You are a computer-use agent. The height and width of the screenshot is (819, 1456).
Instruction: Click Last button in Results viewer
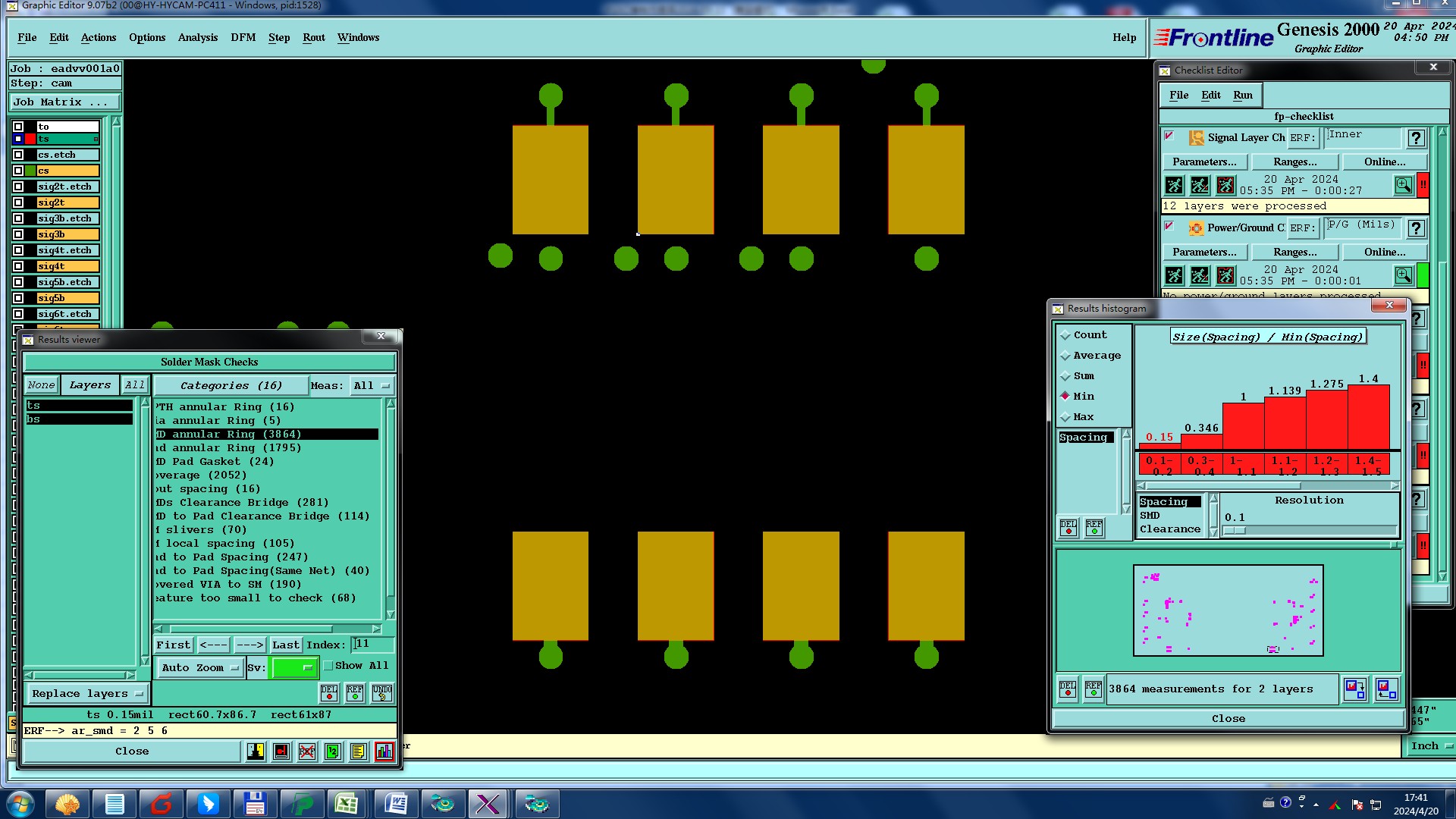coord(286,645)
